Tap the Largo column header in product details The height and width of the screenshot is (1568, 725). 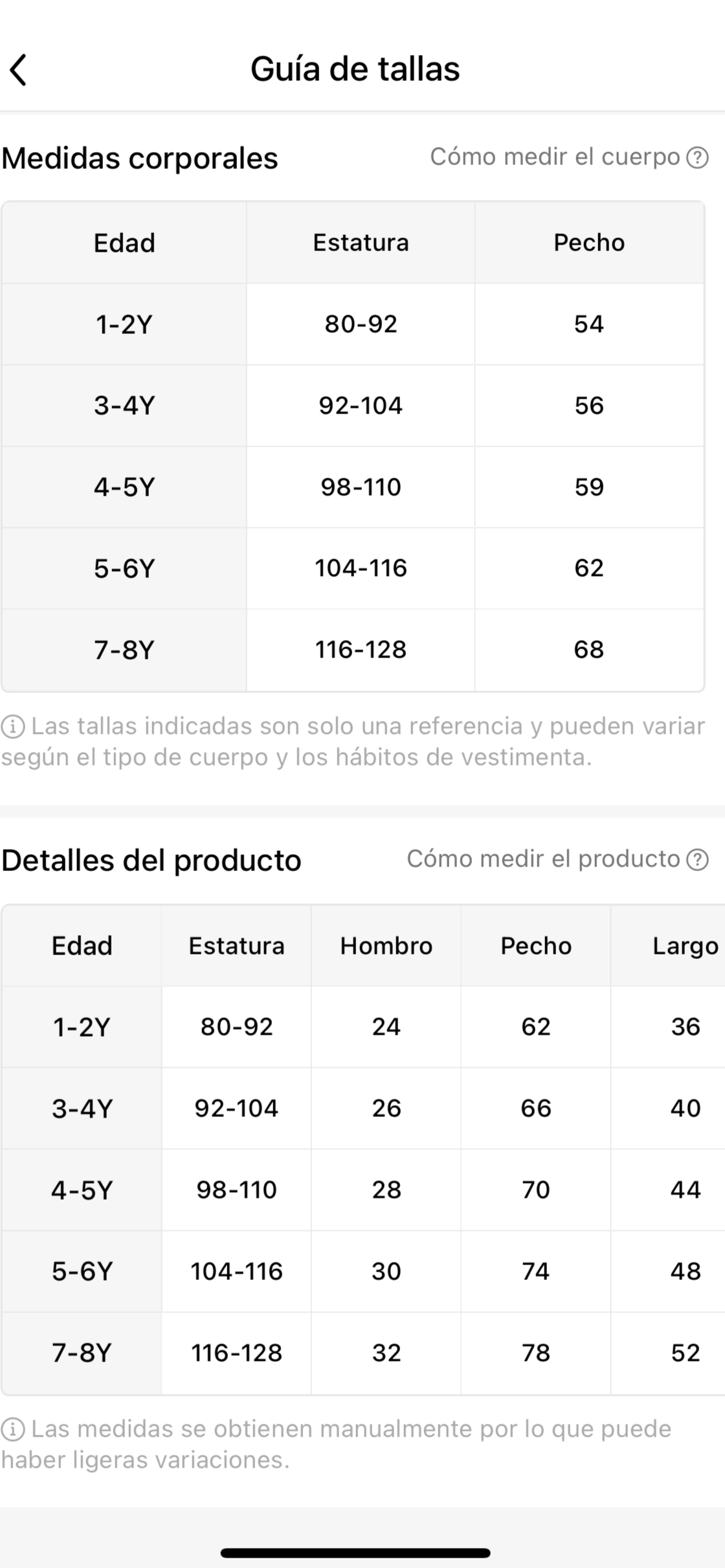coord(685,946)
